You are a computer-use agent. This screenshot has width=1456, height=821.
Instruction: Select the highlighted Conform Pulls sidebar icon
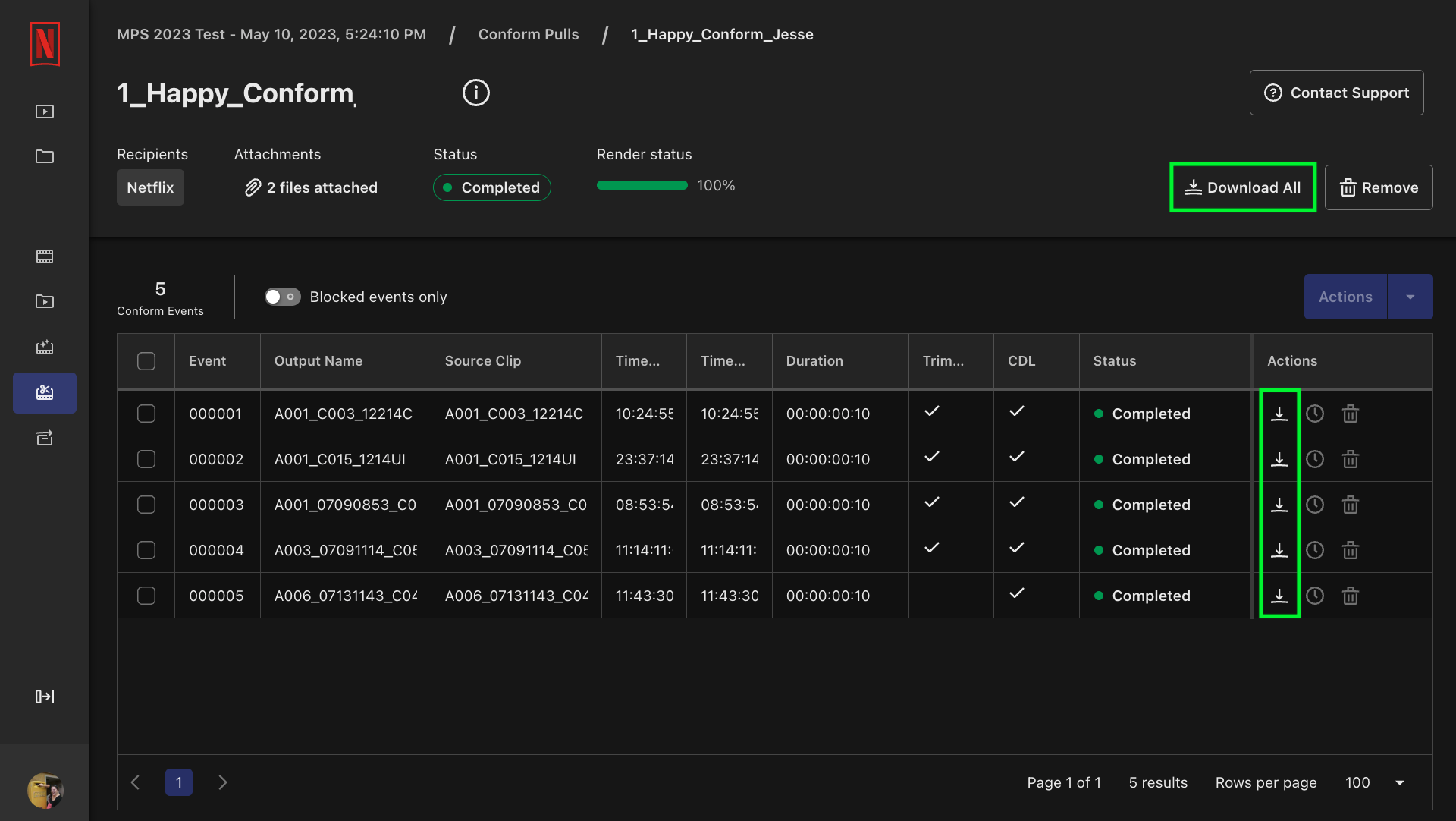tap(45, 392)
